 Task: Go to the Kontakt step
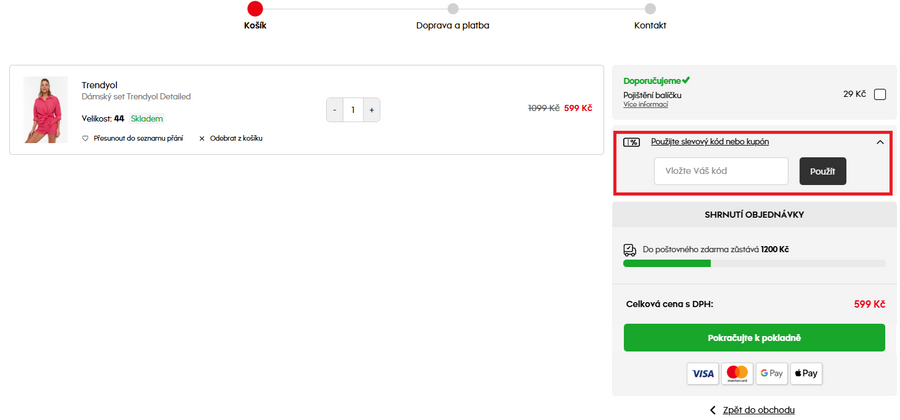(650, 9)
